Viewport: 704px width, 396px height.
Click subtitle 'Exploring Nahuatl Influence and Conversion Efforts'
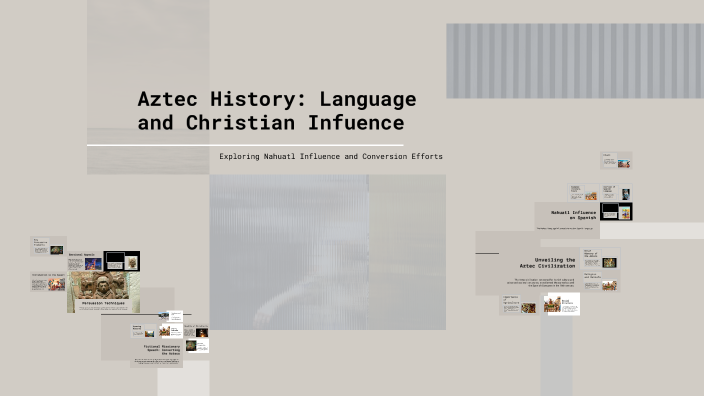tap(331, 156)
